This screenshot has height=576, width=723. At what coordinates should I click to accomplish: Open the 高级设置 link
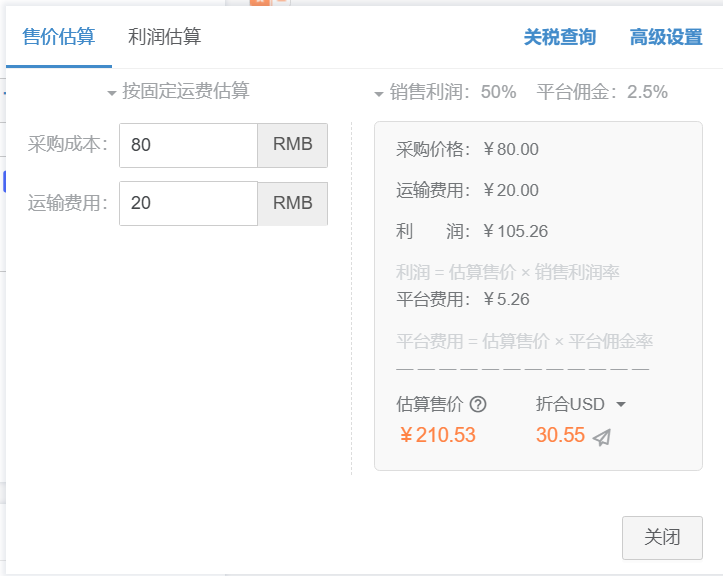pos(665,38)
